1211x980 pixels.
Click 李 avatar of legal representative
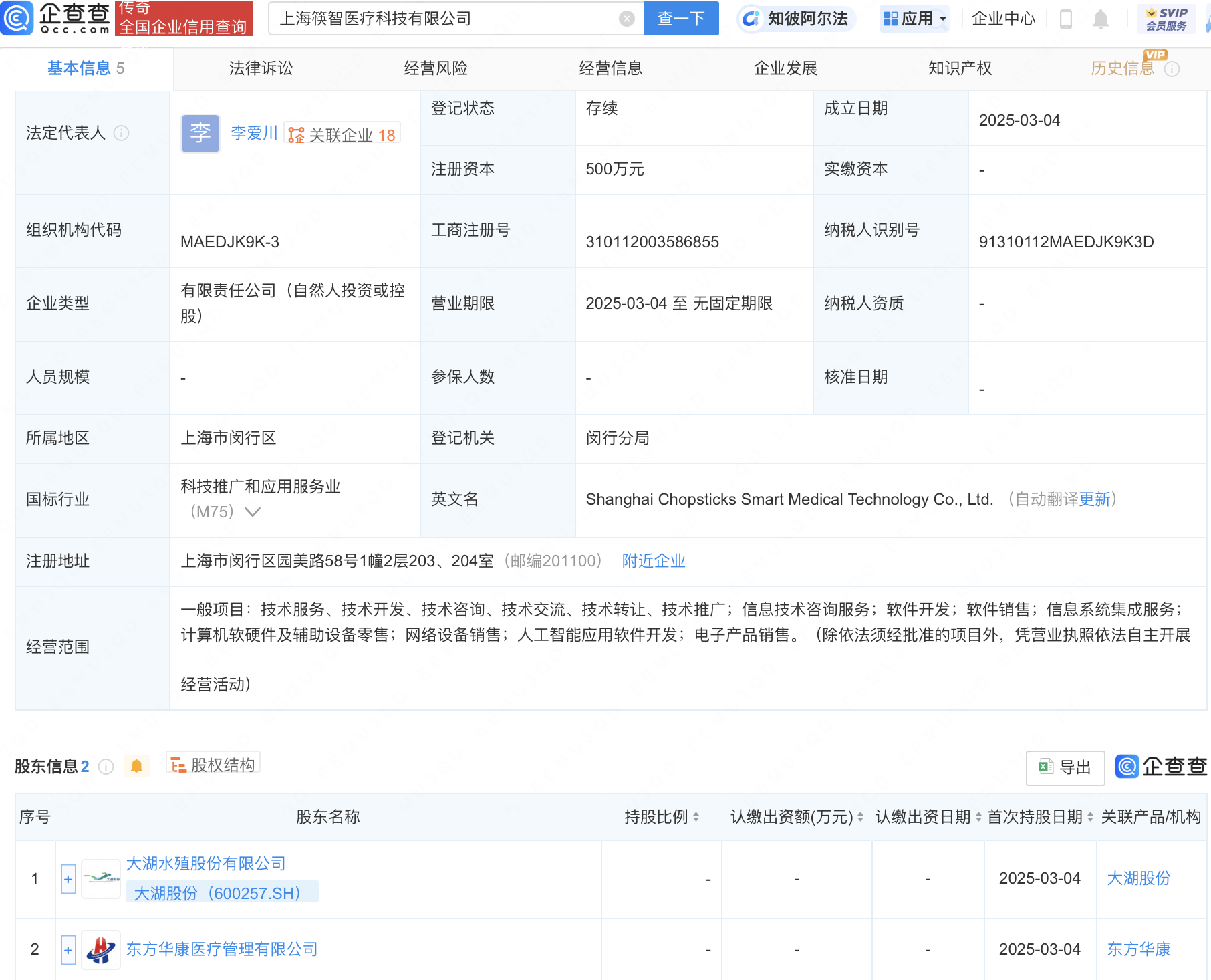pyautogui.click(x=200, y=134)
